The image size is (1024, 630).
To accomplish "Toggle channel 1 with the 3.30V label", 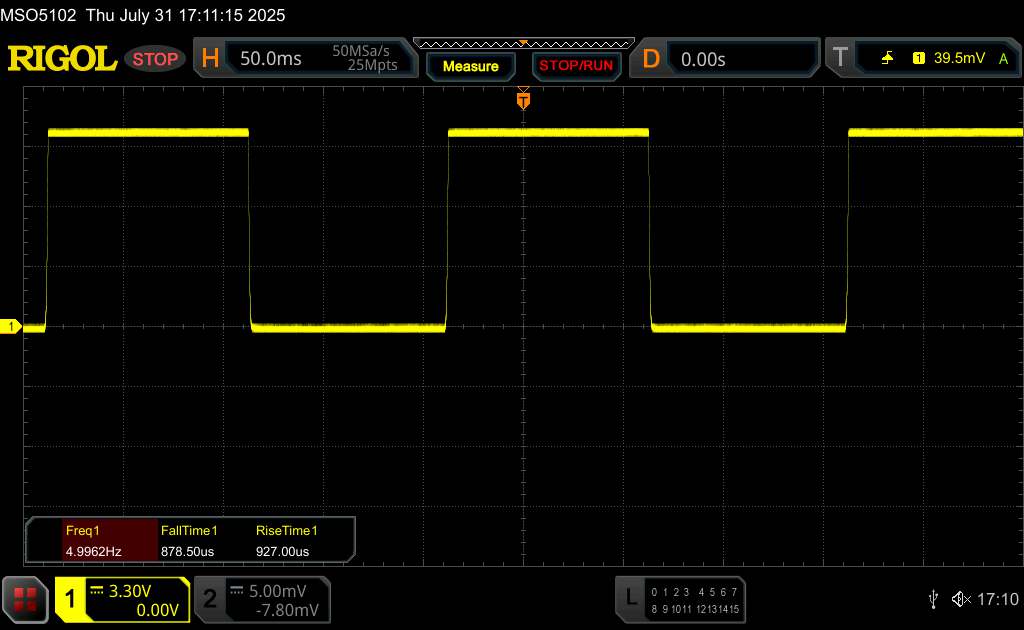I will [122, 598].
